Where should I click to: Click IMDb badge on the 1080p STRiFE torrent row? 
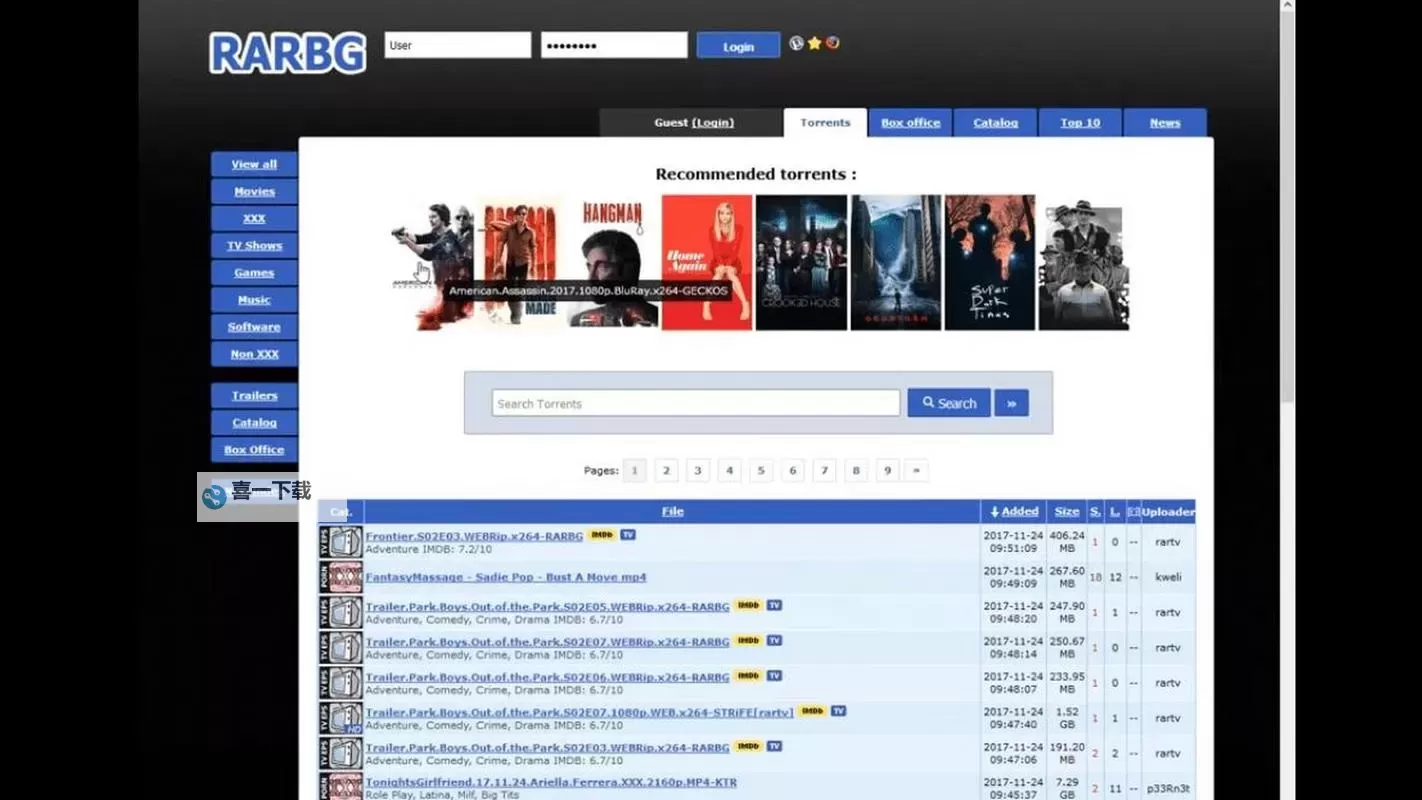pos(811,711)
